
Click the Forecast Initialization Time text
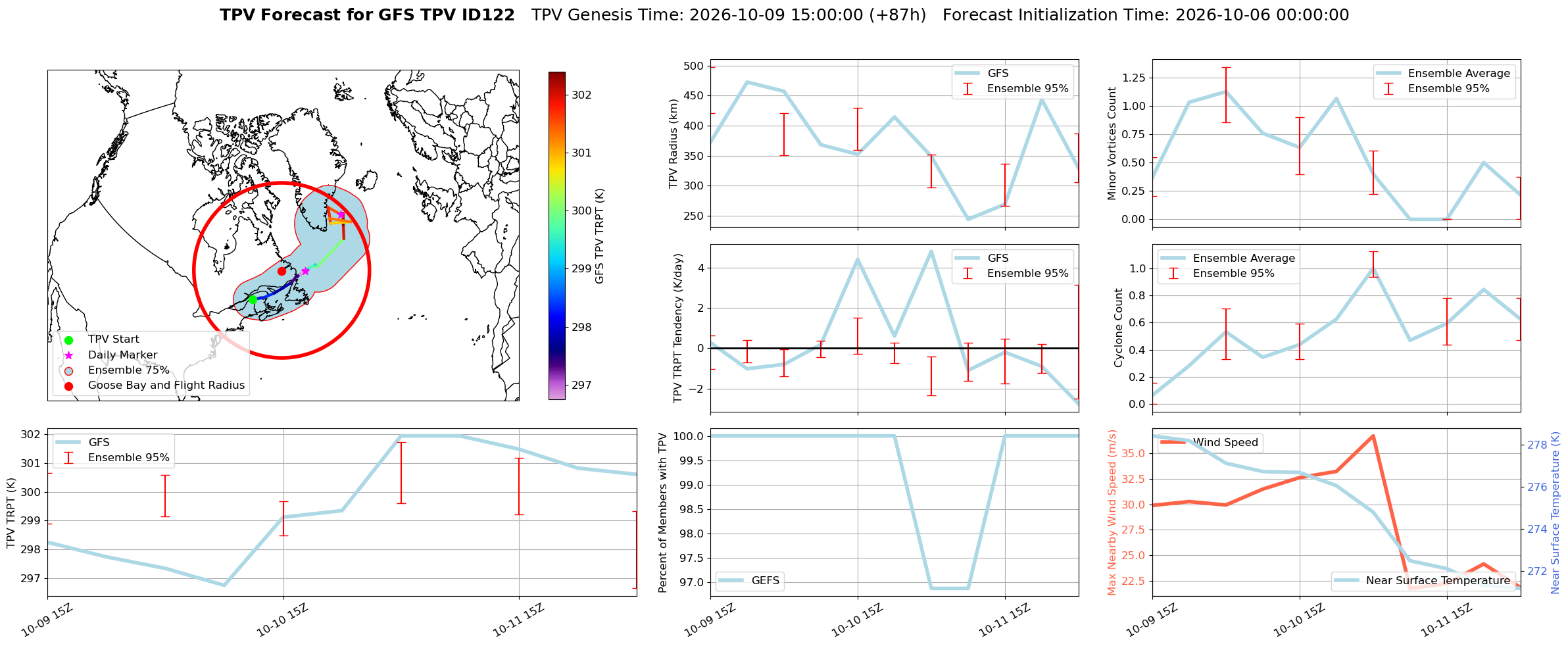coord(1146,15)
